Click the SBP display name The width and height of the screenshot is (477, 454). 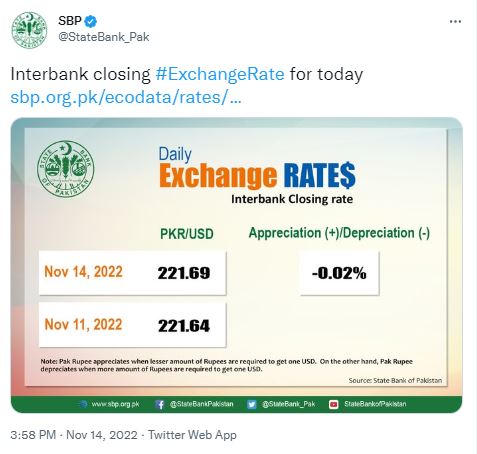coord(70,21)
